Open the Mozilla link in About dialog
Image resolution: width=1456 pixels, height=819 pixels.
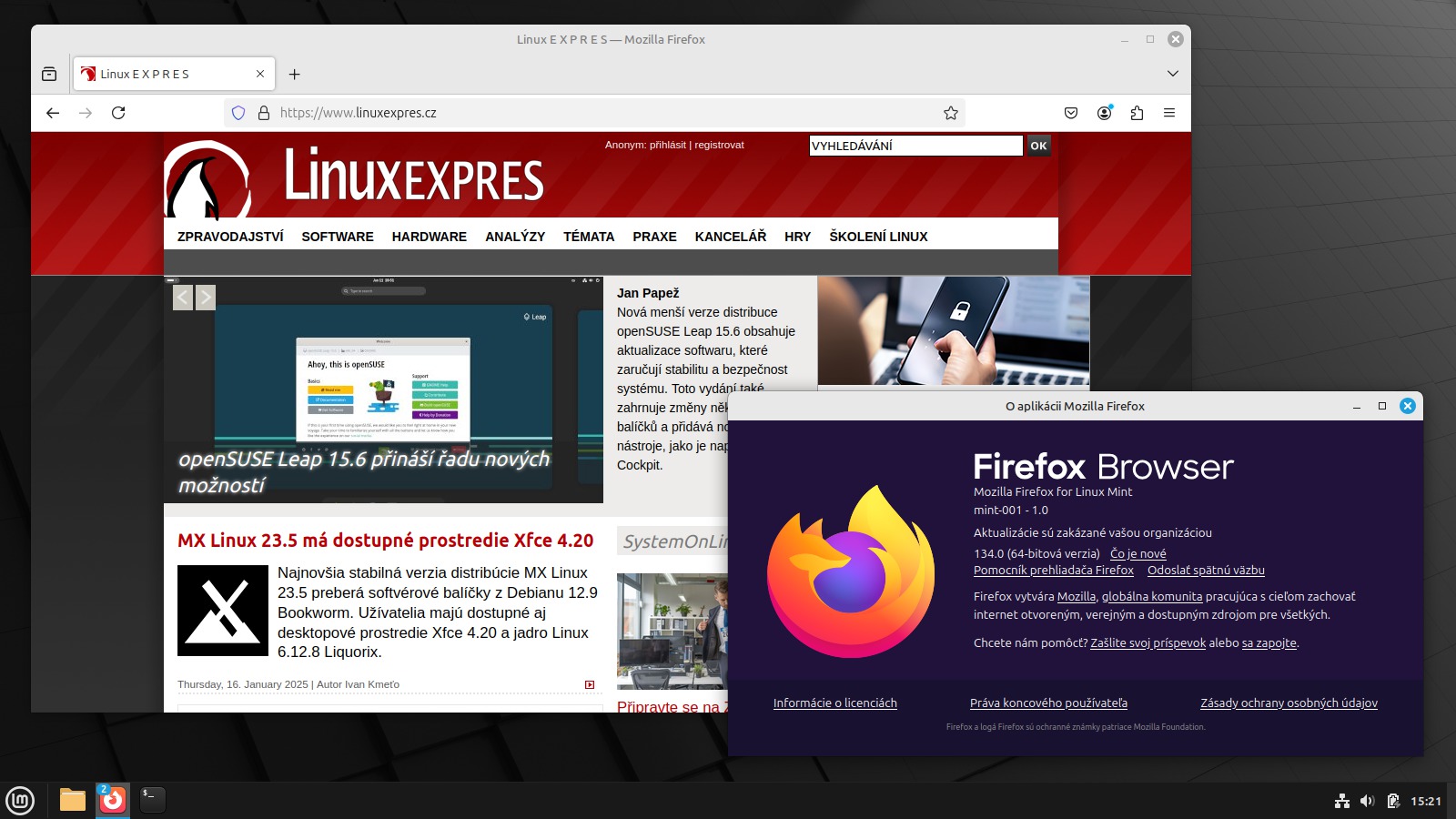point(1077,597)
